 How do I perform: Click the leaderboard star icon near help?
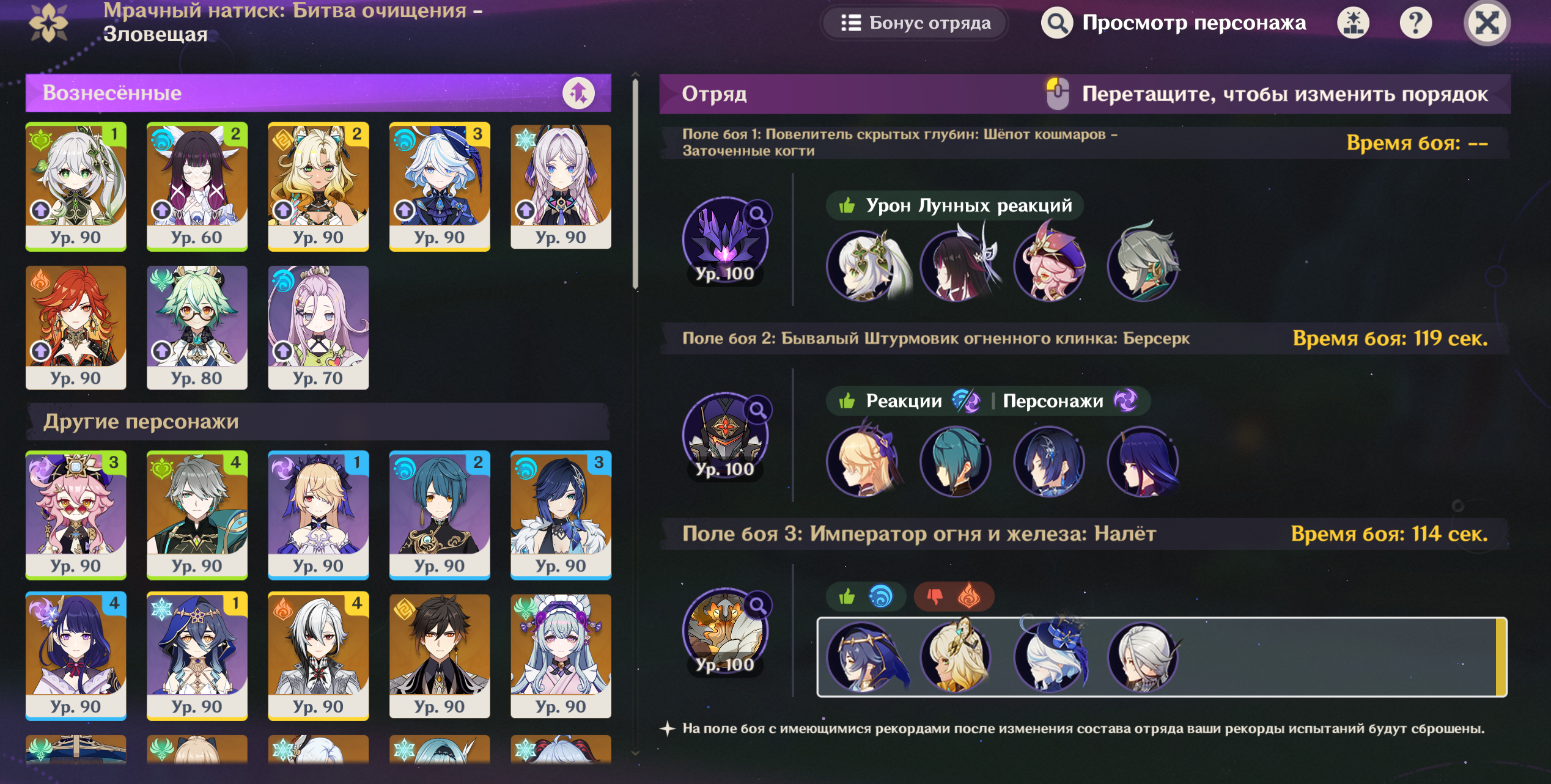[1353, 23]
